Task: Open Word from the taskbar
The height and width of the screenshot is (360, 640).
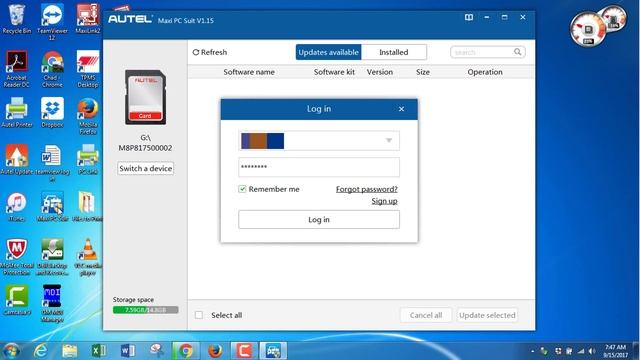Action: point(128,351)
